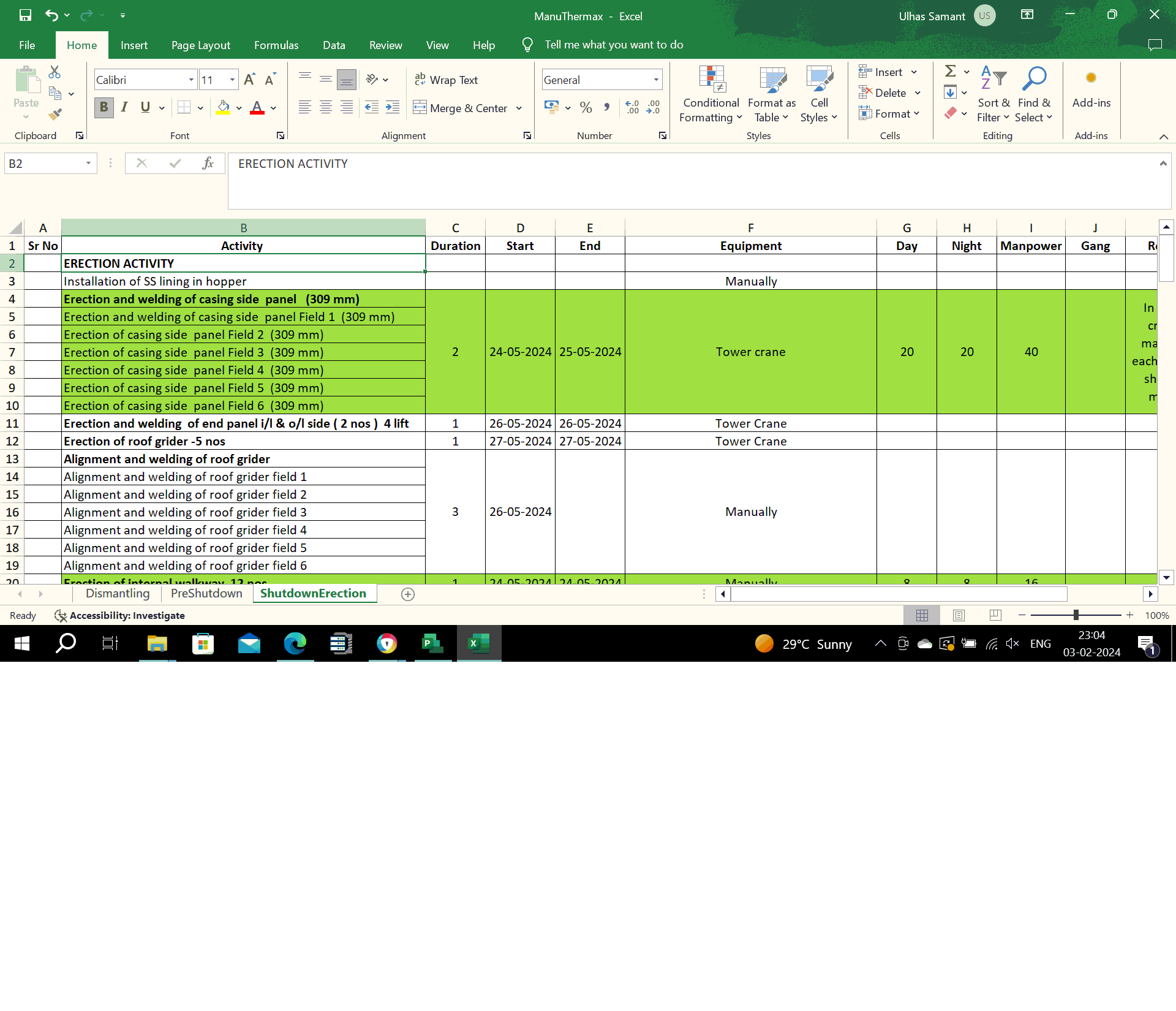The width and height of the screenshot is (1176, 1011).
Task: Open File Explorer from taskbar
Action: coord(157,644)
